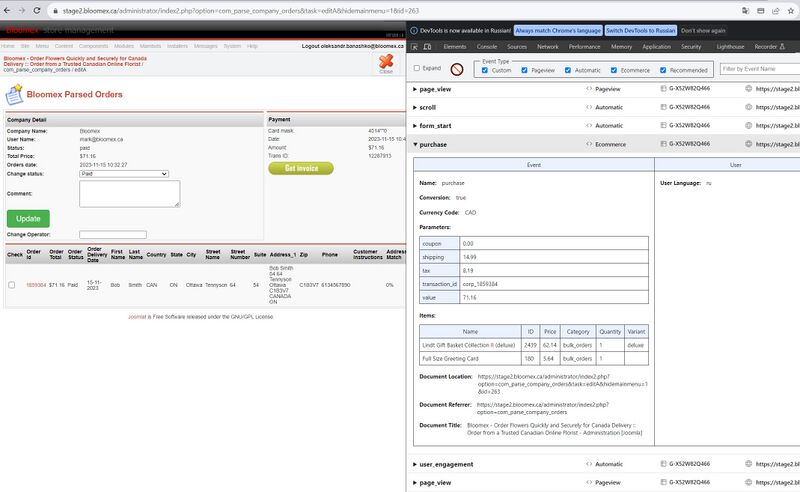Click the code icon beside purchase Ecommerce type
Viewport: 800px width, 492px height.
[589, 144]
